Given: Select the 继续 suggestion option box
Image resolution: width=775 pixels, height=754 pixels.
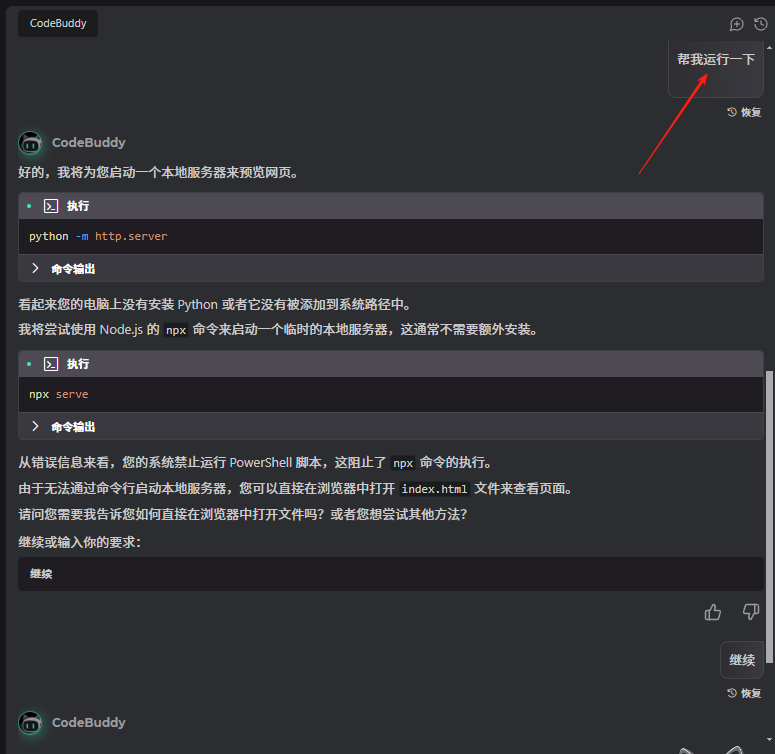Looking at the screenshot, I should tap(390, 574).
